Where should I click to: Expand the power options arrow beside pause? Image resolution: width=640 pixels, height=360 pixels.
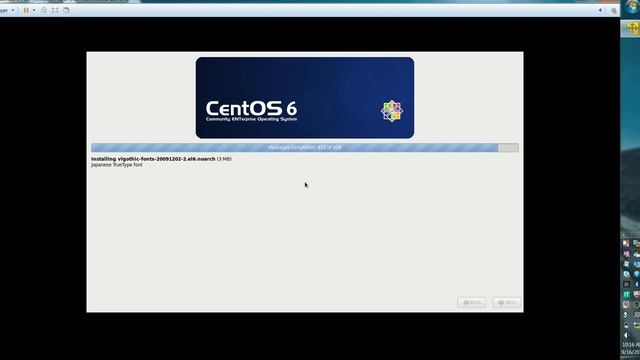point(34,10)
